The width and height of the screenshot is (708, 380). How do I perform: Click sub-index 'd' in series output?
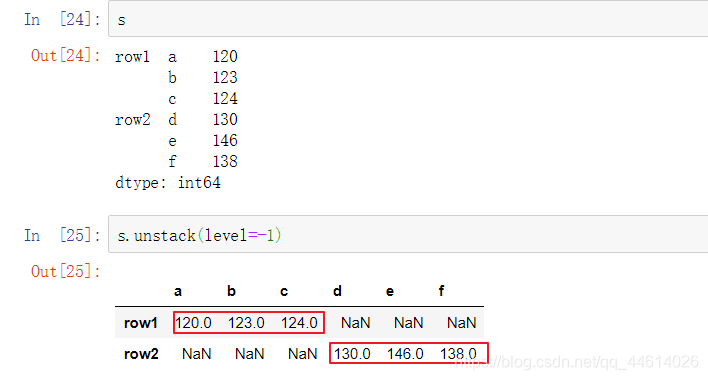click(x=172, y=119)
